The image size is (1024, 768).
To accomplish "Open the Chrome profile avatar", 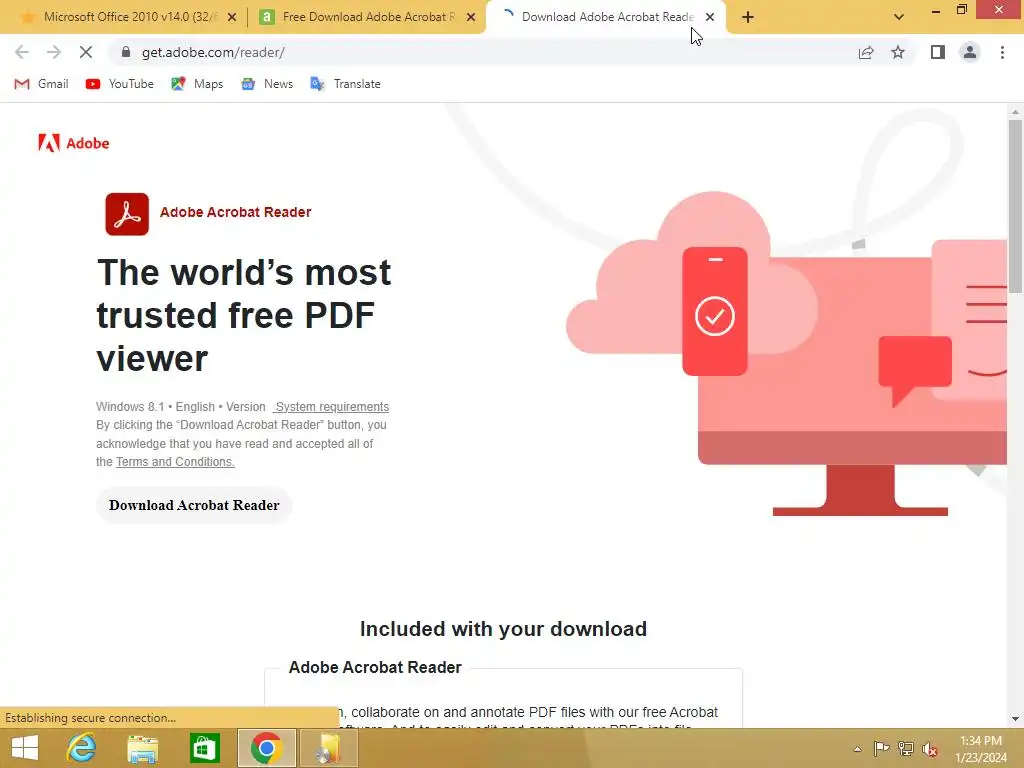I will click(970, 52).
